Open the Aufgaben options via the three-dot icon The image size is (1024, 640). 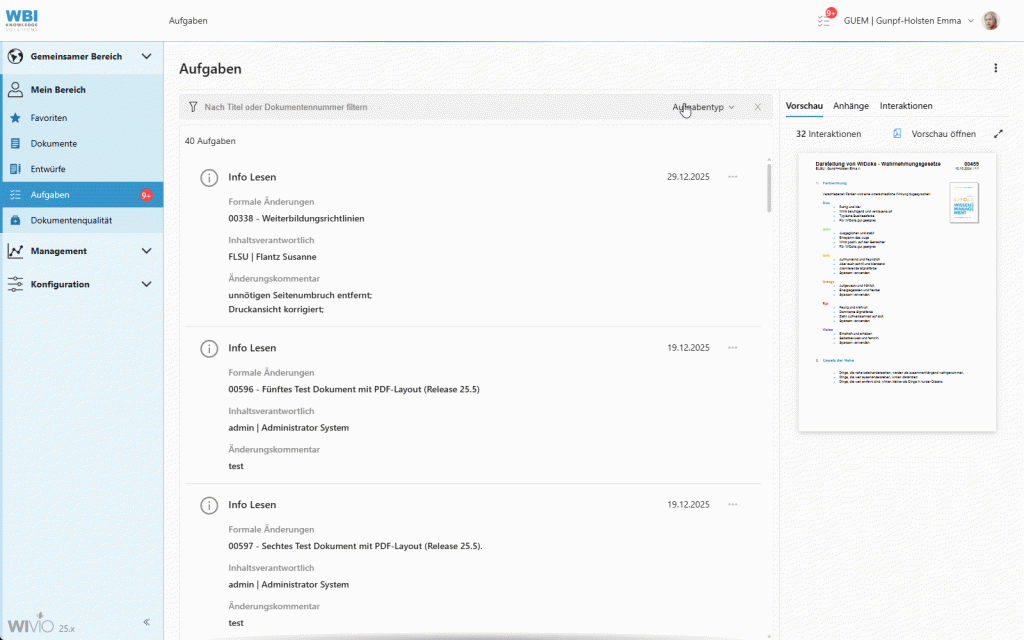(995, 68)
